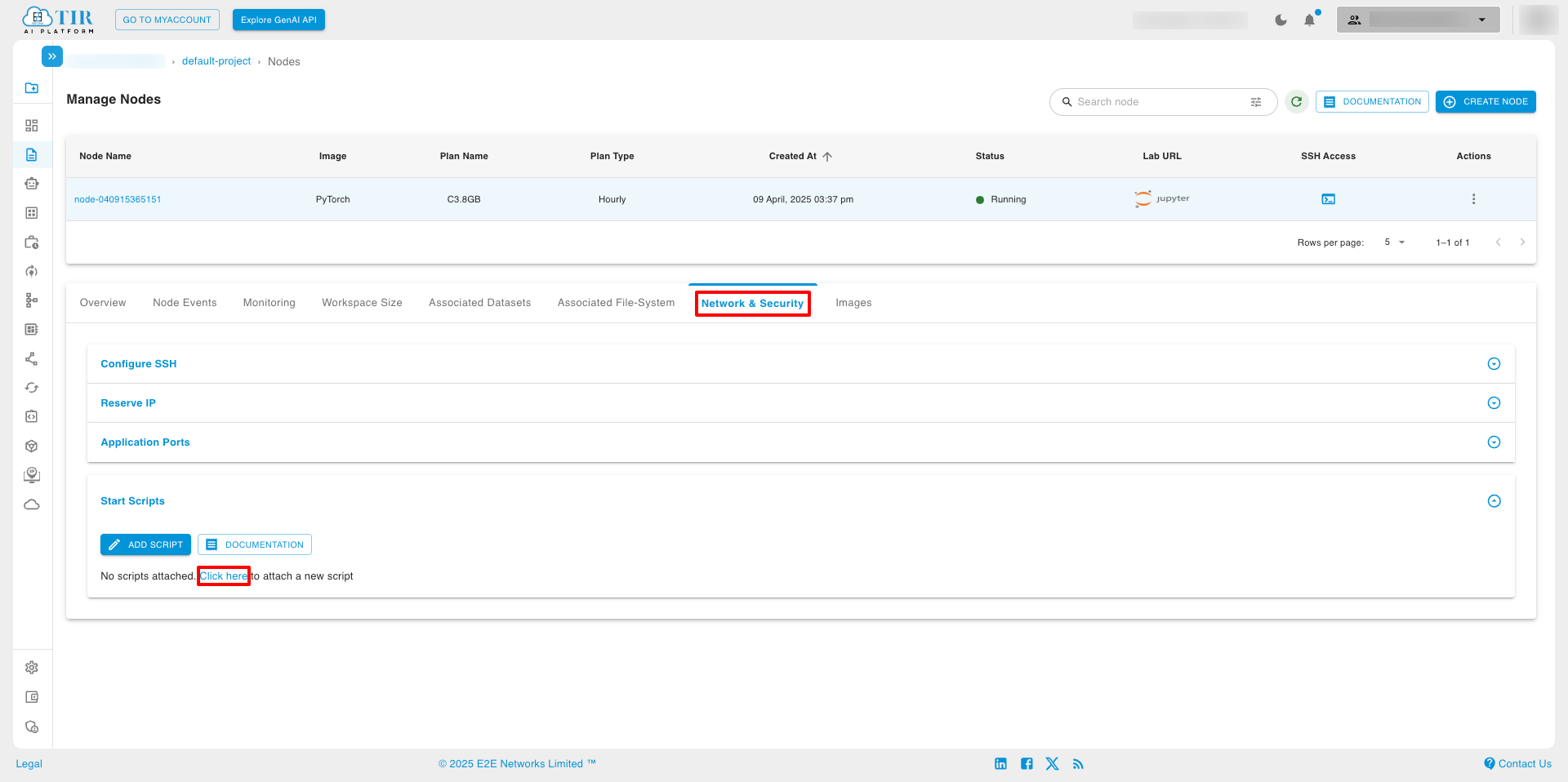This screenshot has height=782, width=1568.
Task: Switch to the Associated File-System tab
Action: point(616,303)
